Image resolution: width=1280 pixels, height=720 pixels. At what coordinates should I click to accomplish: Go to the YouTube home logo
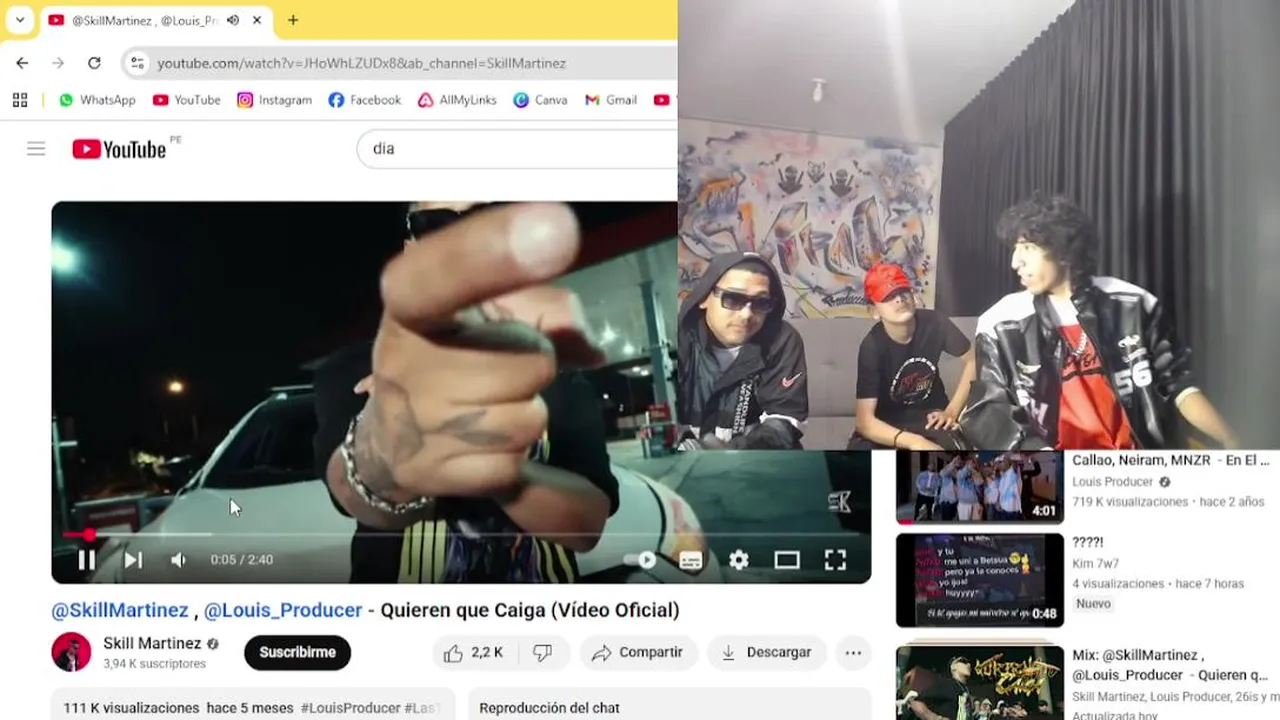click(119, 149)
